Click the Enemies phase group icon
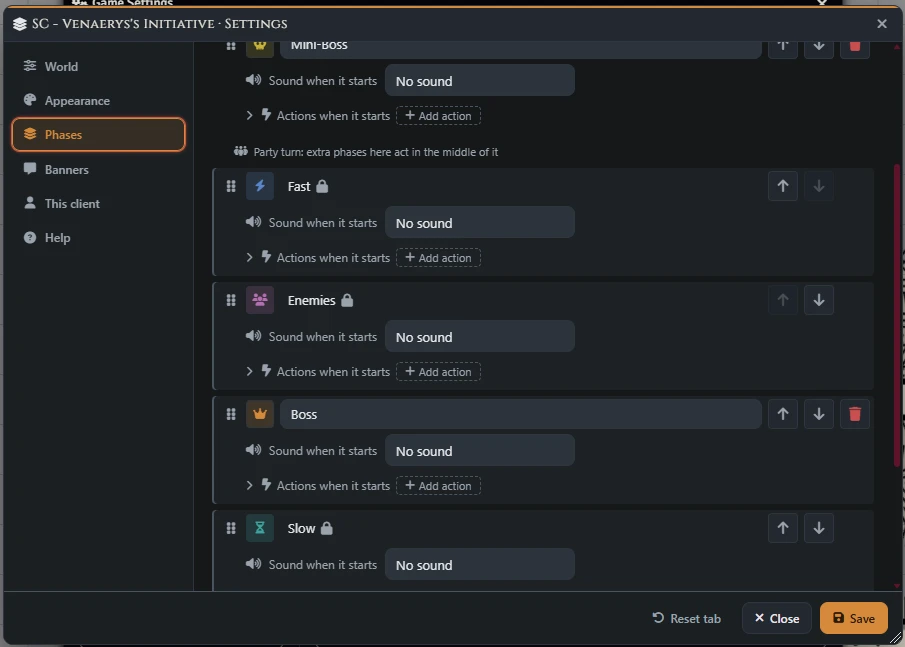This screenshot has height=647, width=905. (260, 300)
